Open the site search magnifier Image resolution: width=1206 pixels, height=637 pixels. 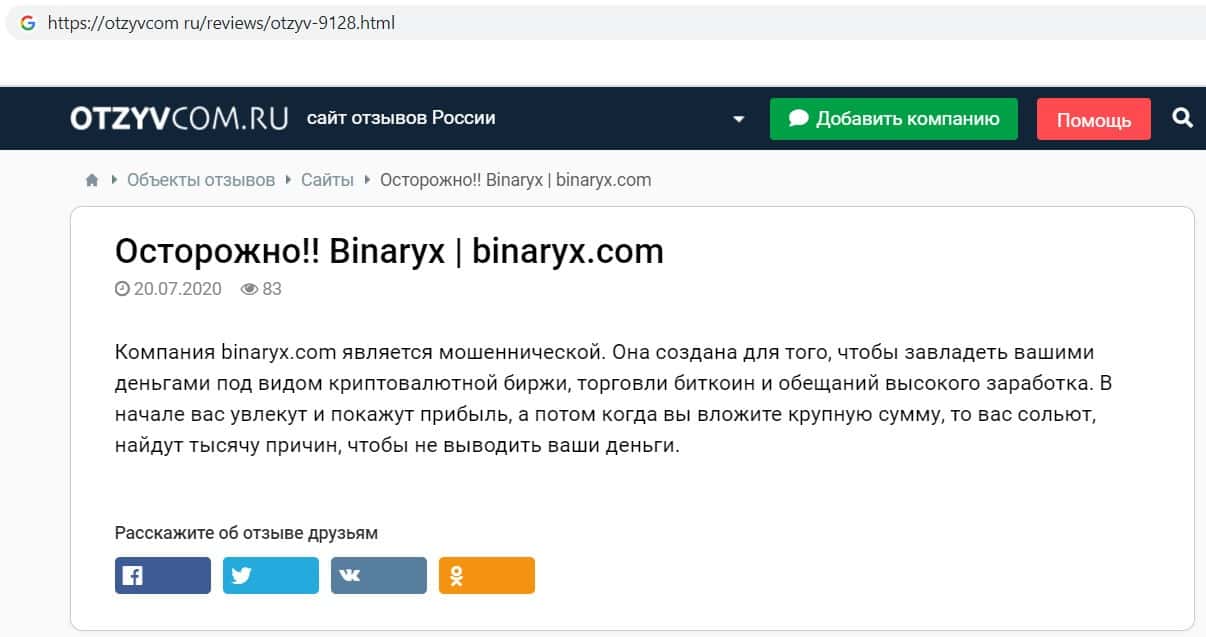(1182, 118)
